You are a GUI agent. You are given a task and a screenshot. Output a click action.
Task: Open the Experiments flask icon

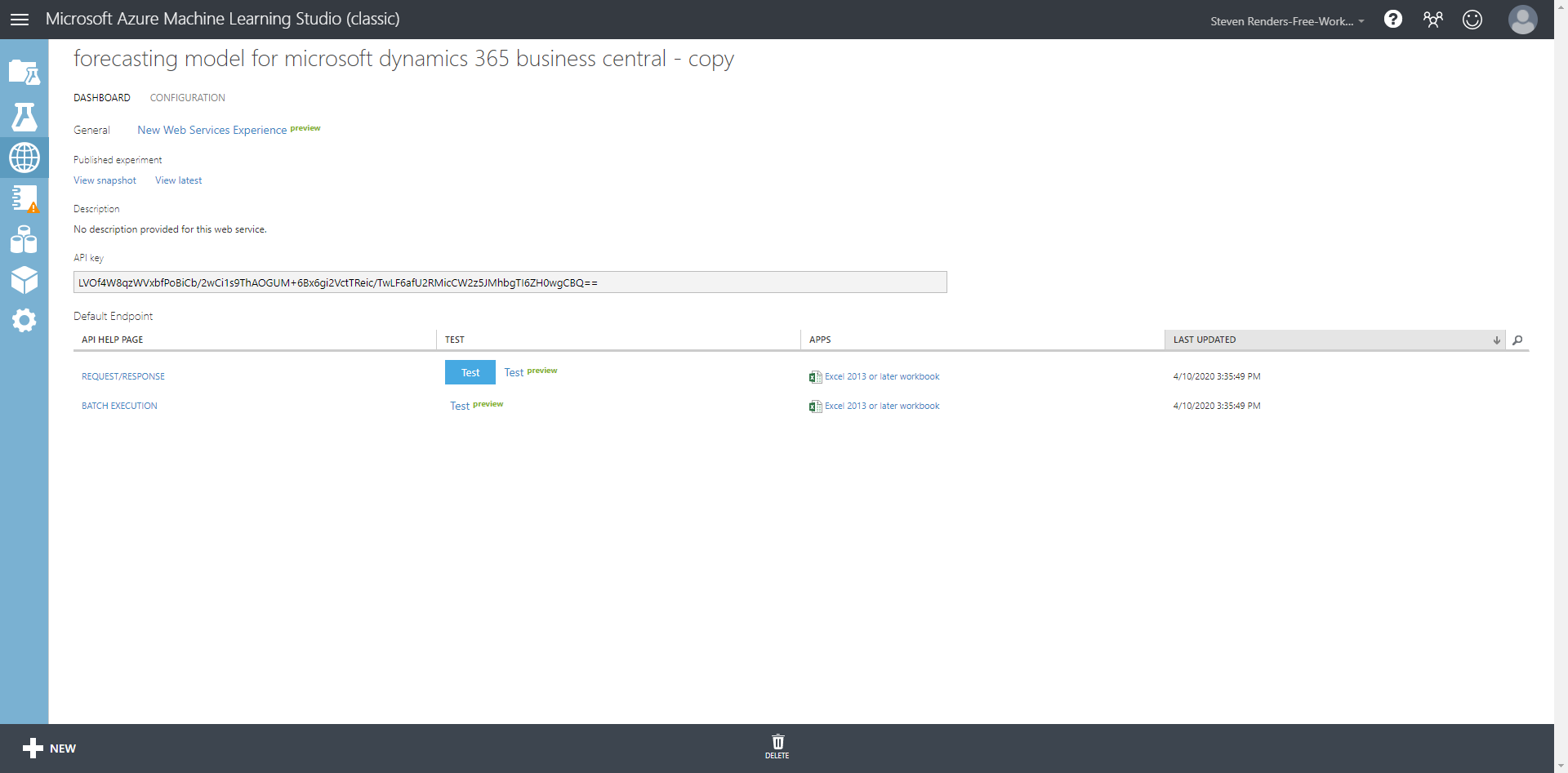tap(24, 117)
